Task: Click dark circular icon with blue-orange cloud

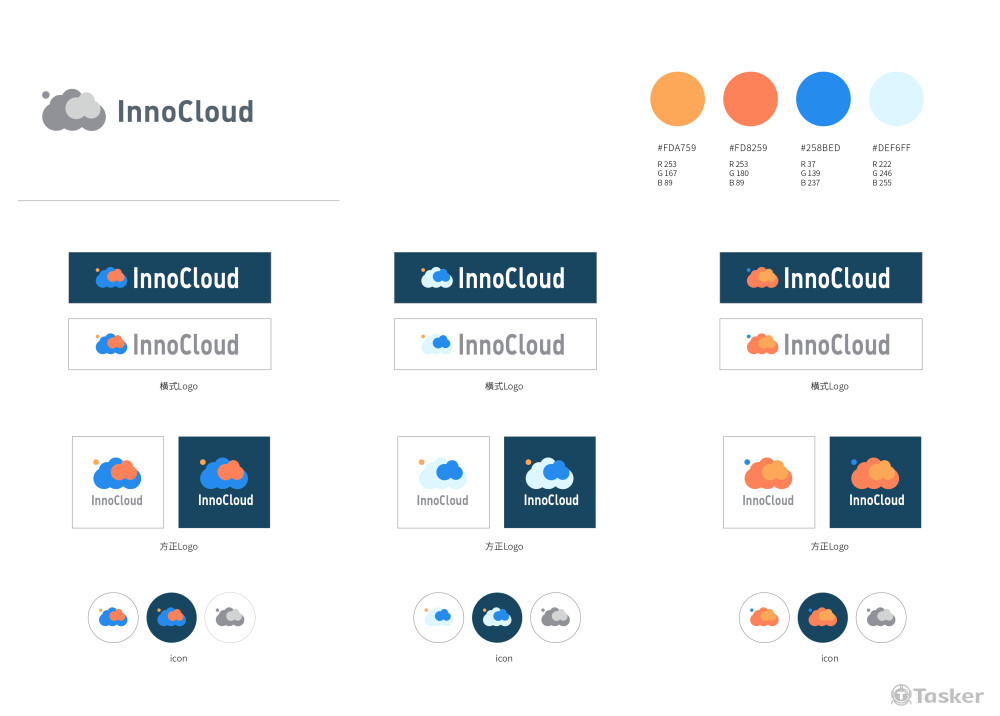Action: pyautogui.click(x=172, y=617)
